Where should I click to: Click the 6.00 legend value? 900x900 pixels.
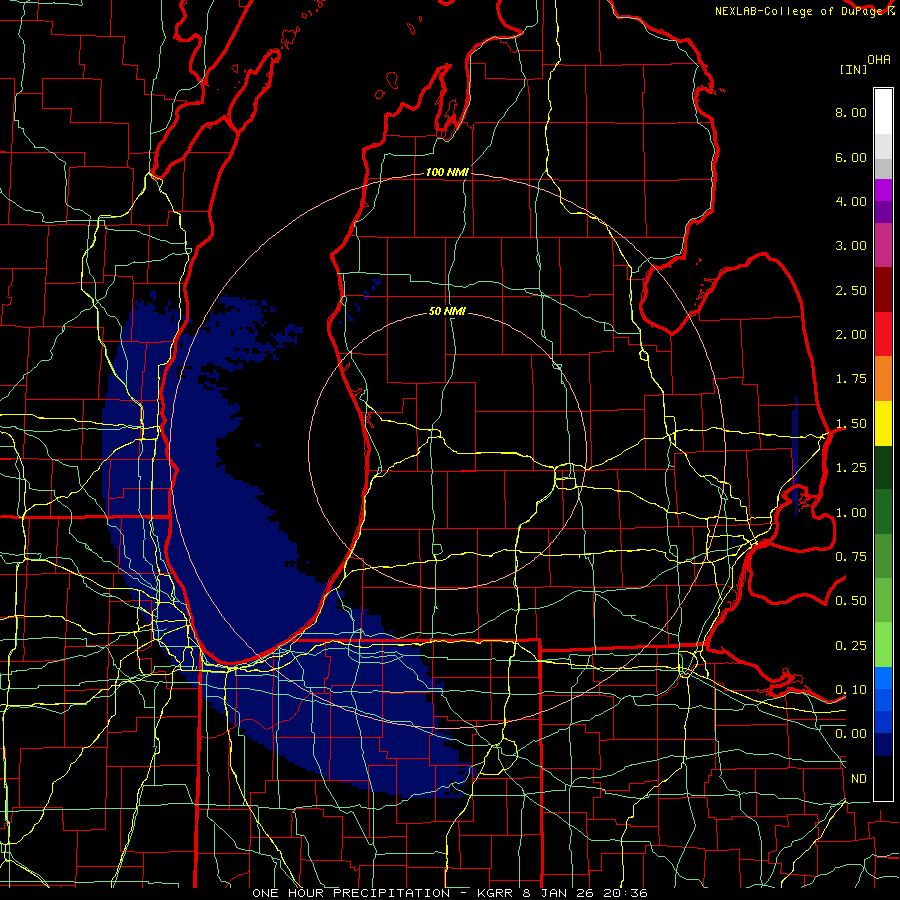[x=851, y=157]
